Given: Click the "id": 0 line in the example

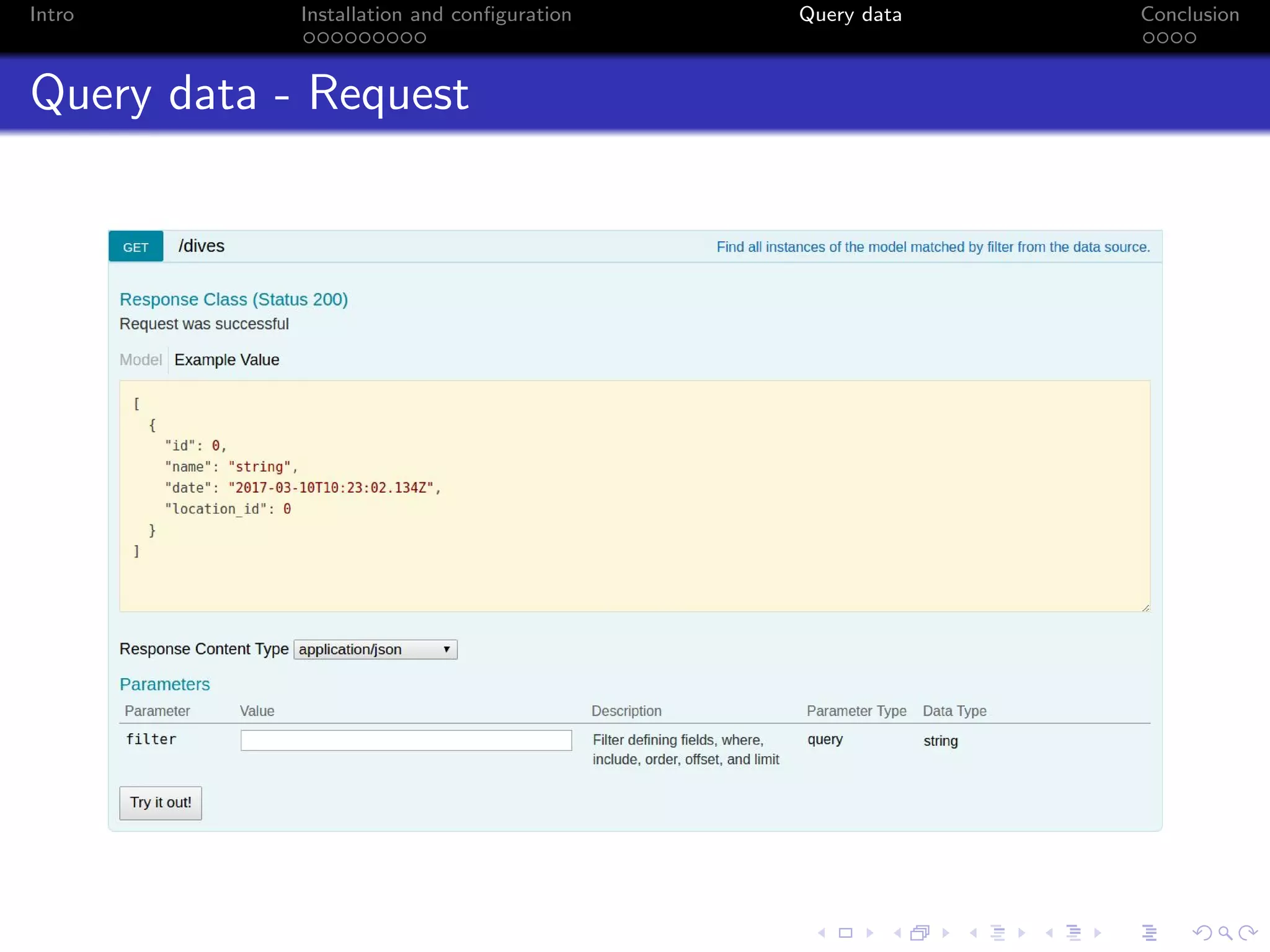Looking at the screenshot, I should [x=195, y=446].
